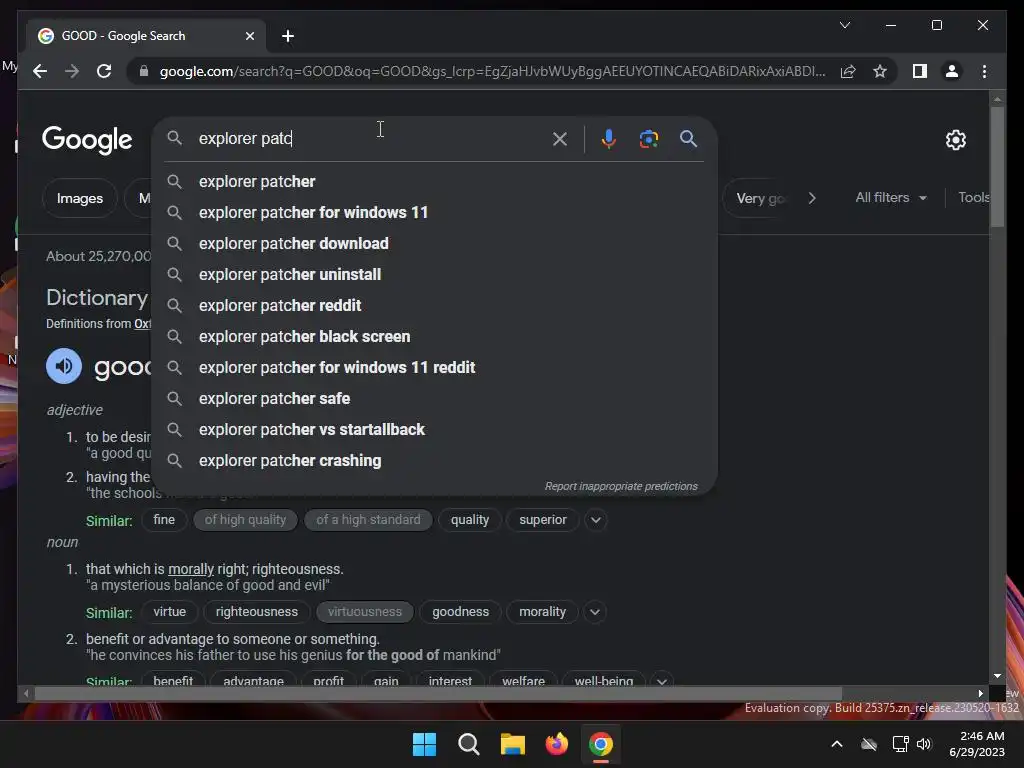1024x768 pixels.
Task: Submit search with magnifier button
Action: pos(688,138)
